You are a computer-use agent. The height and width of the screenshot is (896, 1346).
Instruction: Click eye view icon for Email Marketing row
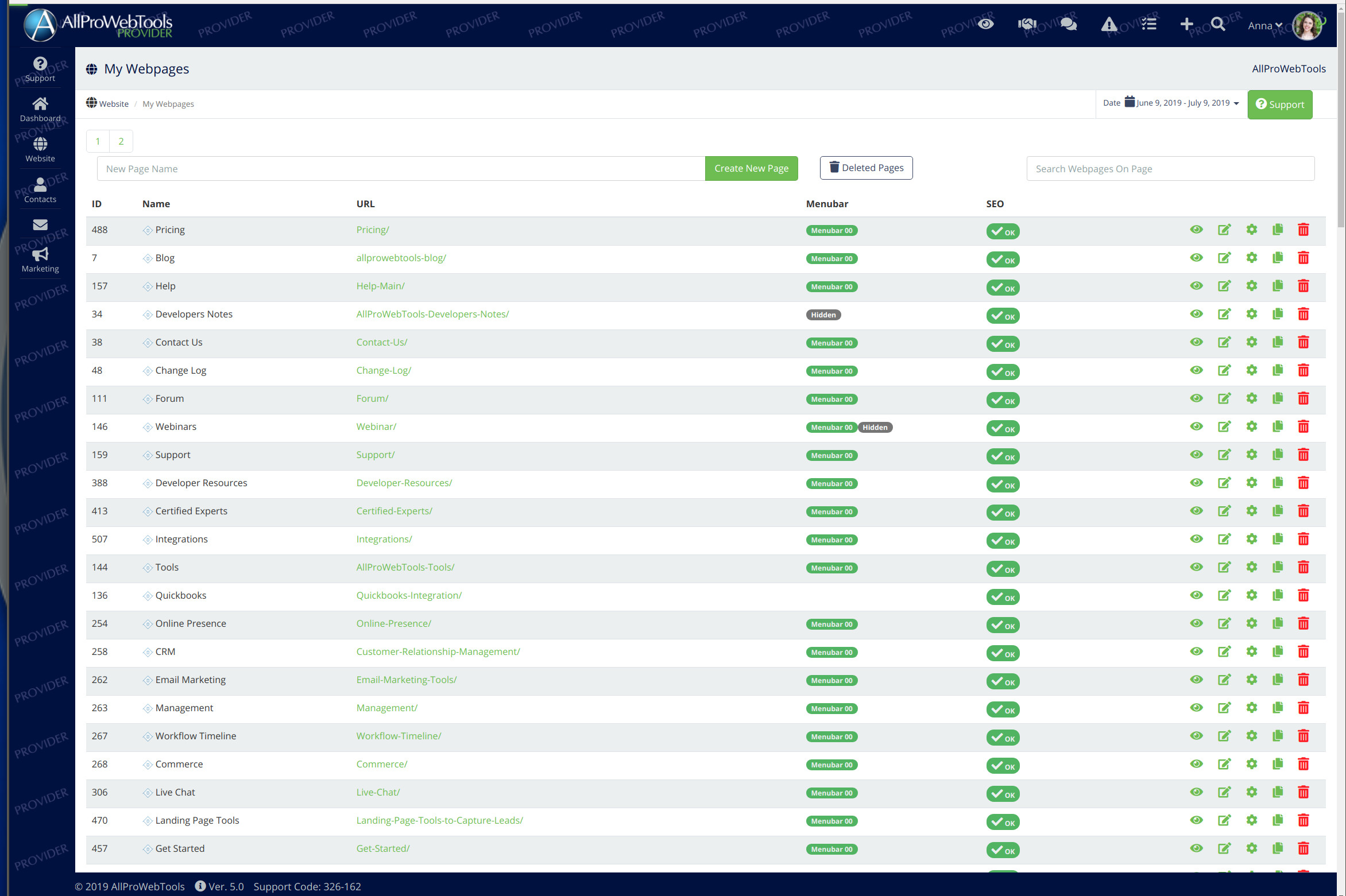coord(1197,680)
